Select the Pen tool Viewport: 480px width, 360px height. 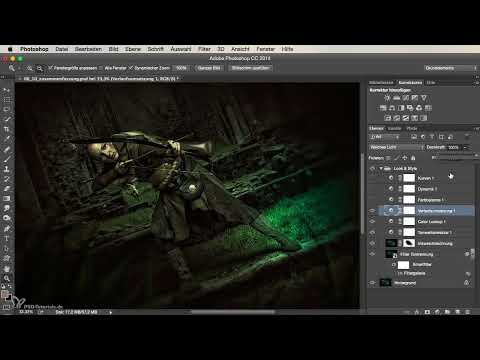[6, 229]
